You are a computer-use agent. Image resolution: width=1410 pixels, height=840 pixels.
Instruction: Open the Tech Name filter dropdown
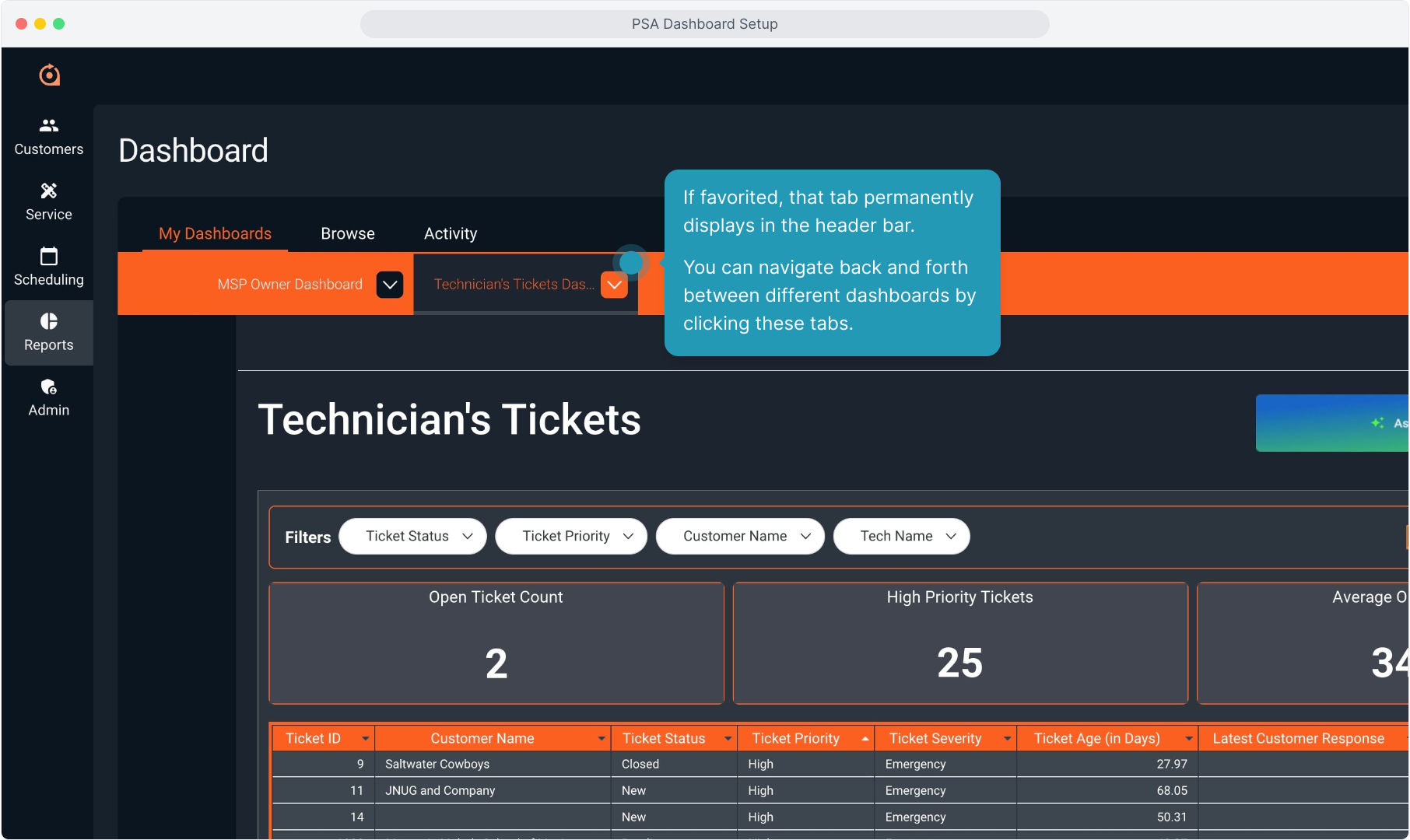point(901,537)
